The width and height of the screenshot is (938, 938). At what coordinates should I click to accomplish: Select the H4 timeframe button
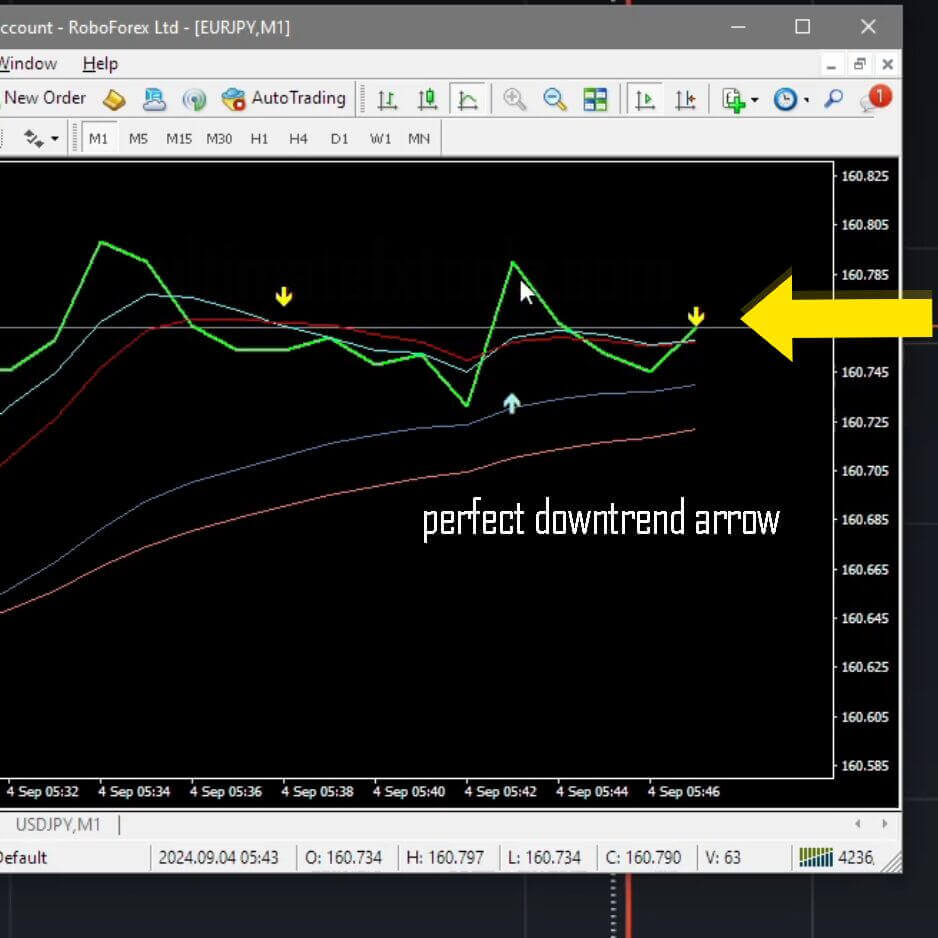[297, 139]
